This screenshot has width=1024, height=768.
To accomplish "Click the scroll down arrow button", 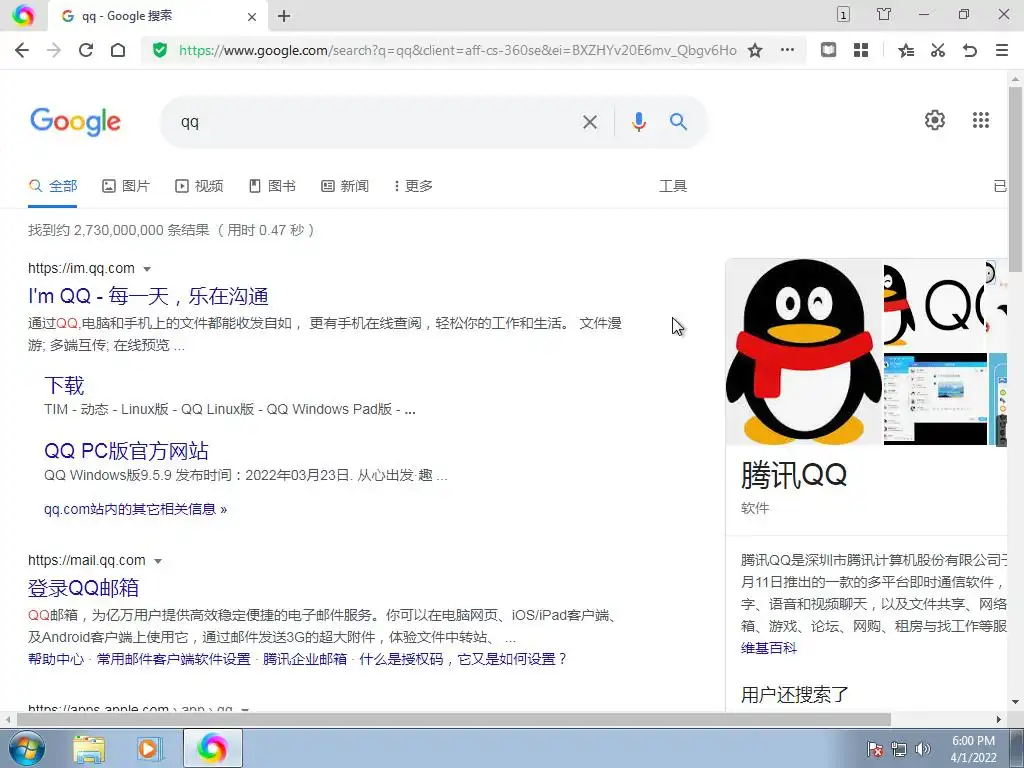I will (x=1015, y=703).
